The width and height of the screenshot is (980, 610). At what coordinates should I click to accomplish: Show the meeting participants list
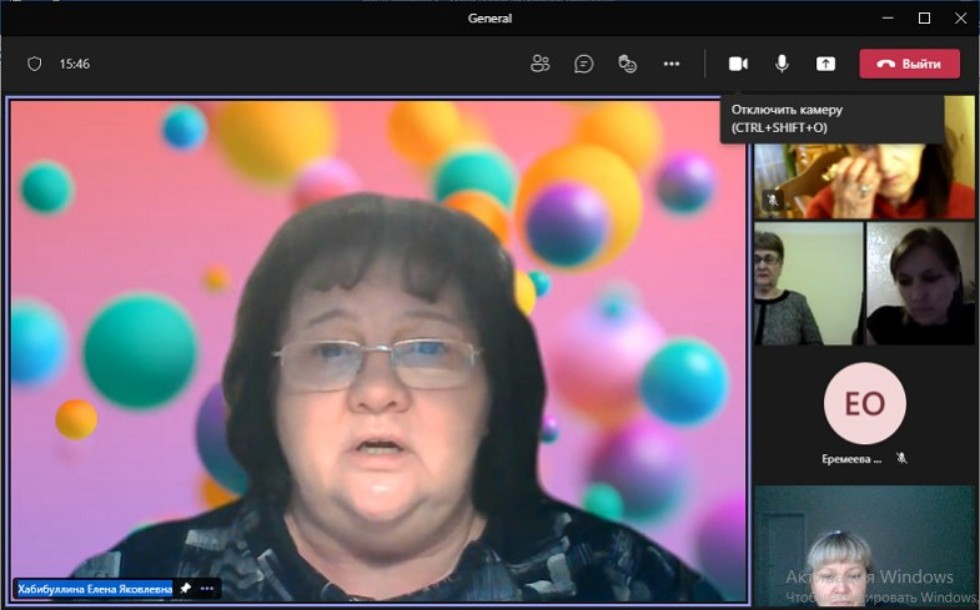[x=540, y=64]
